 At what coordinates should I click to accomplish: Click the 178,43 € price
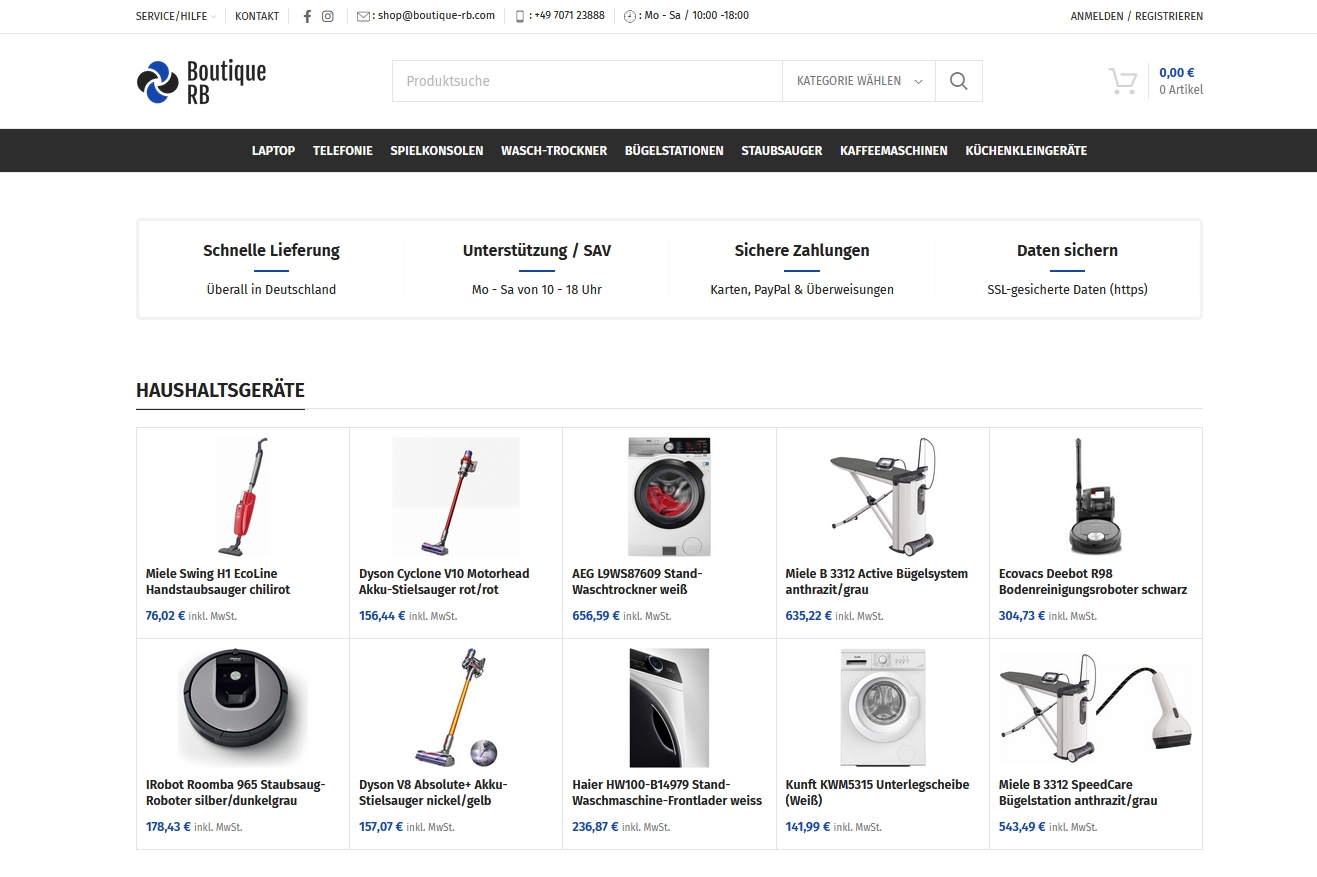(x=169, y=827)
